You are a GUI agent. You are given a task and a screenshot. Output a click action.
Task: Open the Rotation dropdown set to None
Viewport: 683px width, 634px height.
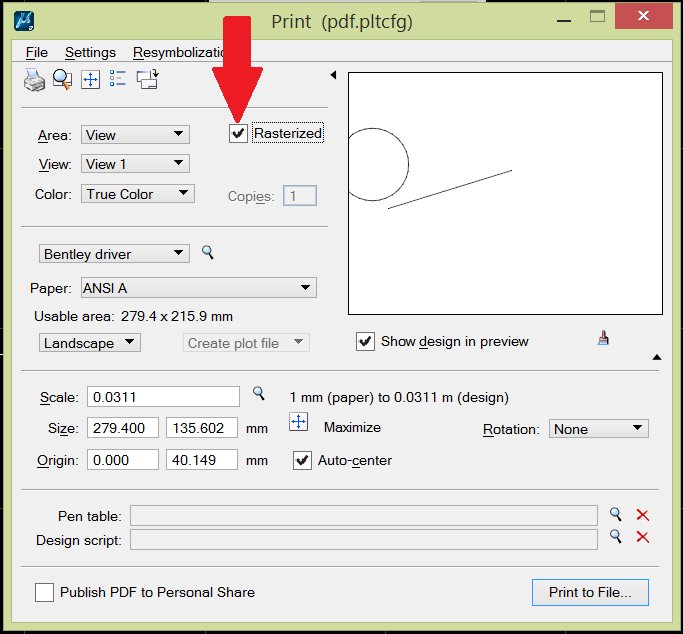coord(598,429)
